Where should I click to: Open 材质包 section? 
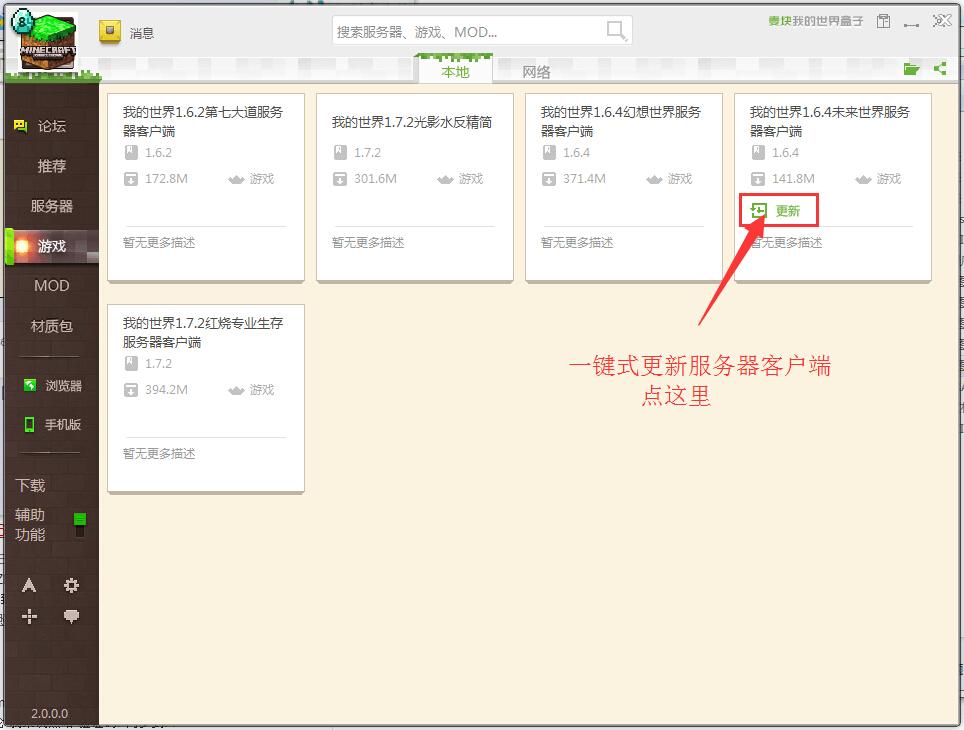(52, 326)
